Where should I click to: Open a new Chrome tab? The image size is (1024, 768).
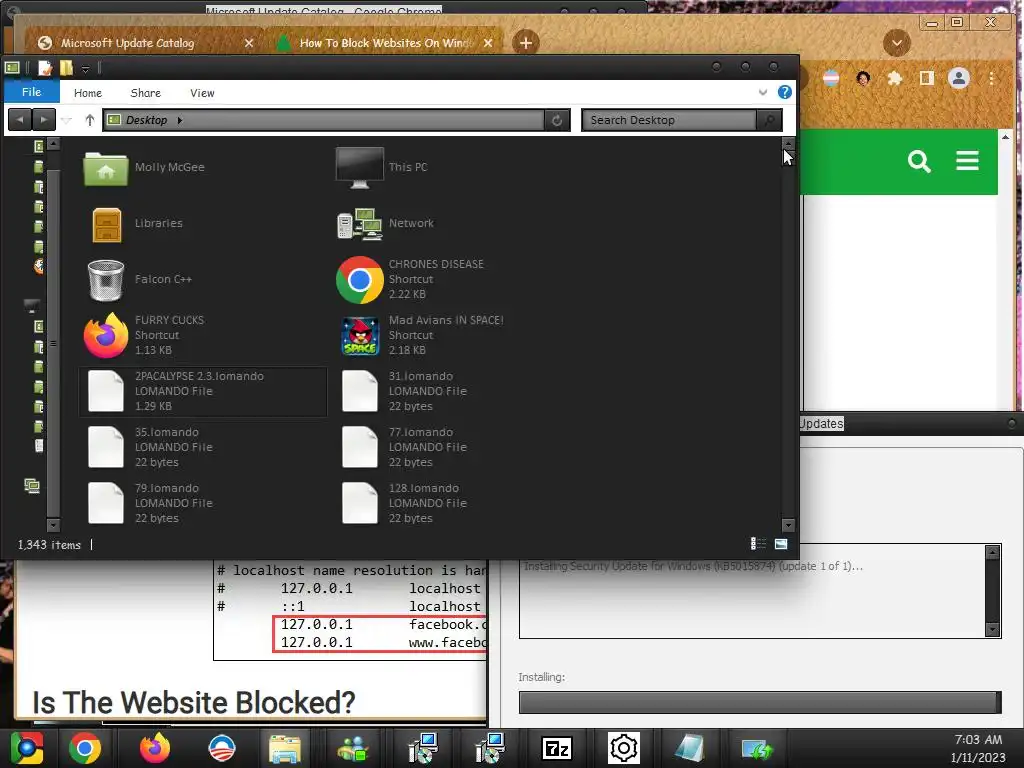[x=526, y=43]
